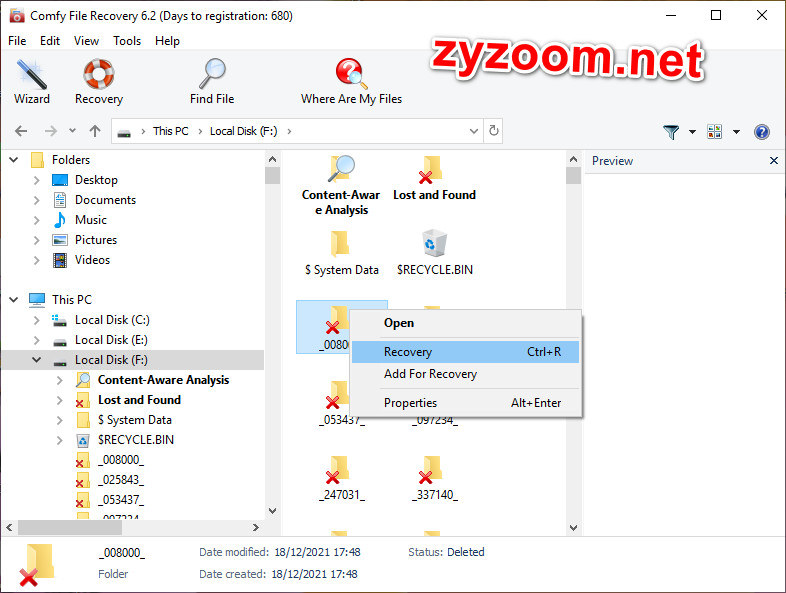The height and width of the screenshot is (593, 786).
Task: Open the Edit menu
Action: tap(50, 41)
